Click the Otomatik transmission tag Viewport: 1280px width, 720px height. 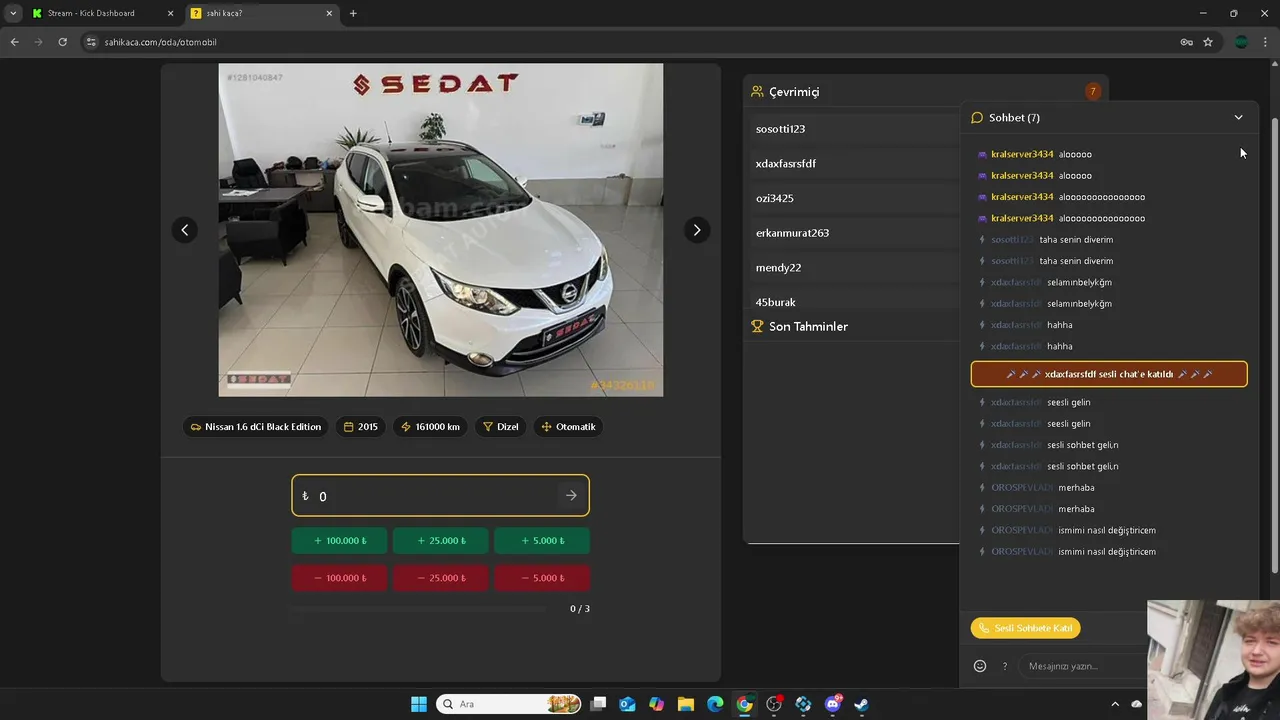click(x=568, y=426)
